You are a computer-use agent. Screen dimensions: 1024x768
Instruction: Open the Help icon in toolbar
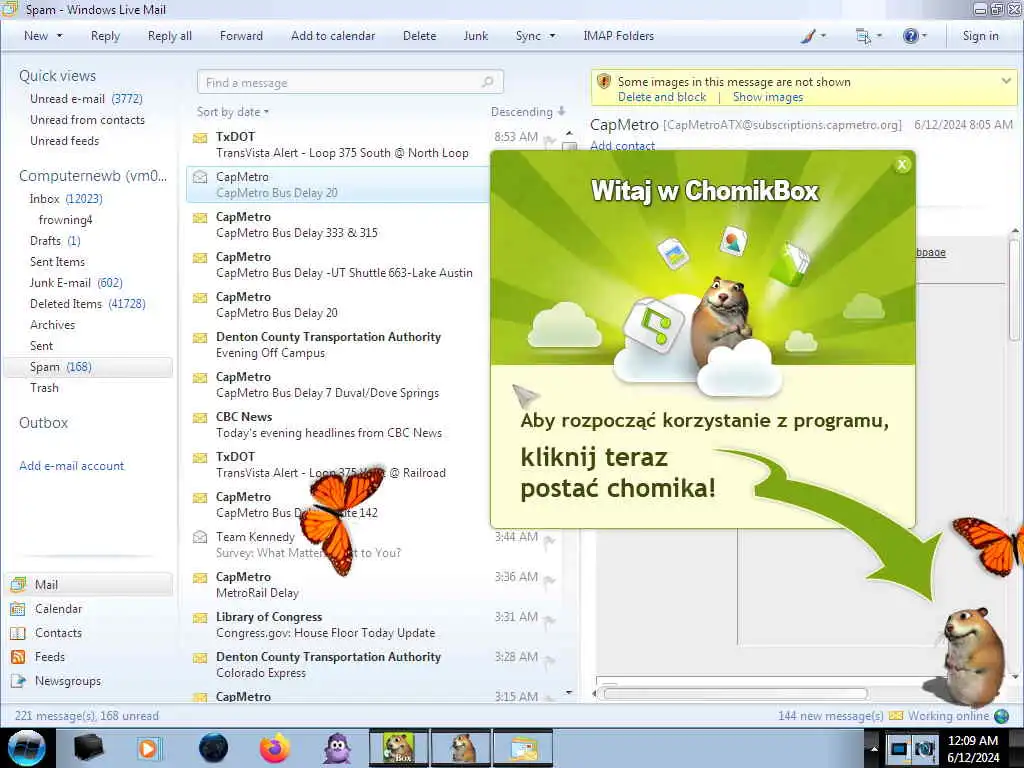click(x=910, y=36)
